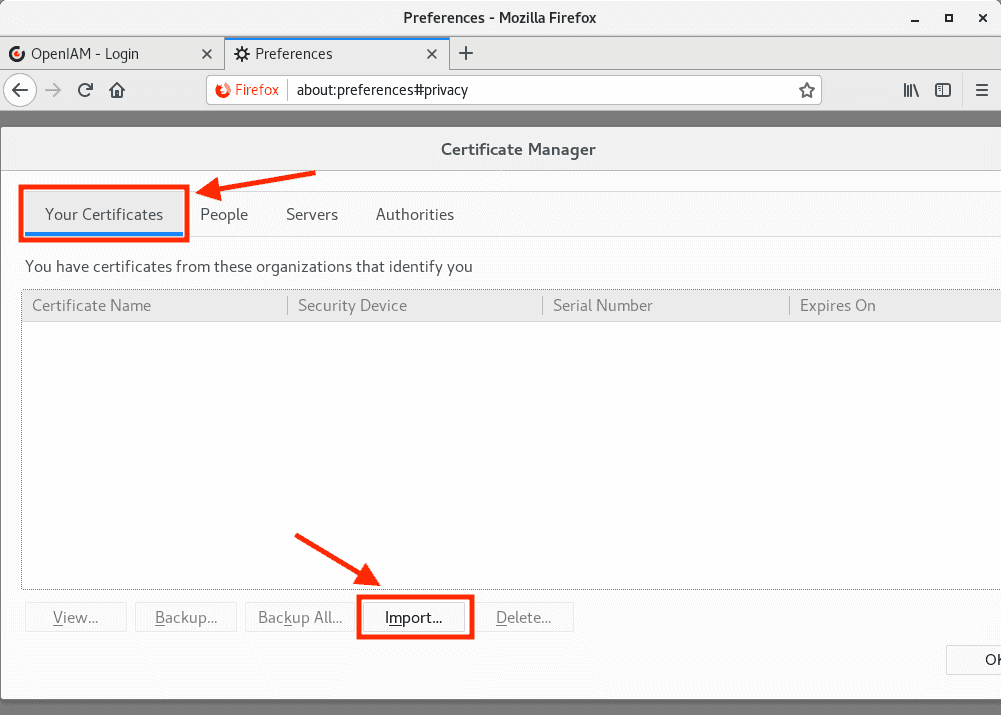Open the Library bookmarks and history icon
The height and width of the screenshot is (715, 1001).
(911, 90)
